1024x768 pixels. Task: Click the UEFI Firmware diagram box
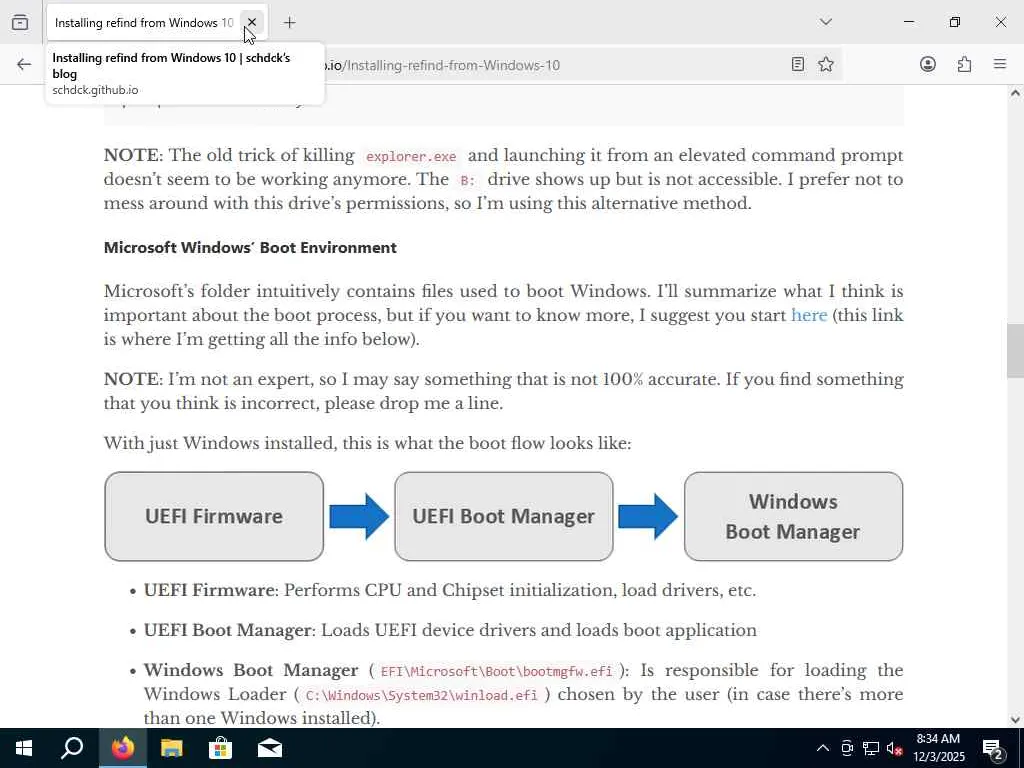[214, 516]
